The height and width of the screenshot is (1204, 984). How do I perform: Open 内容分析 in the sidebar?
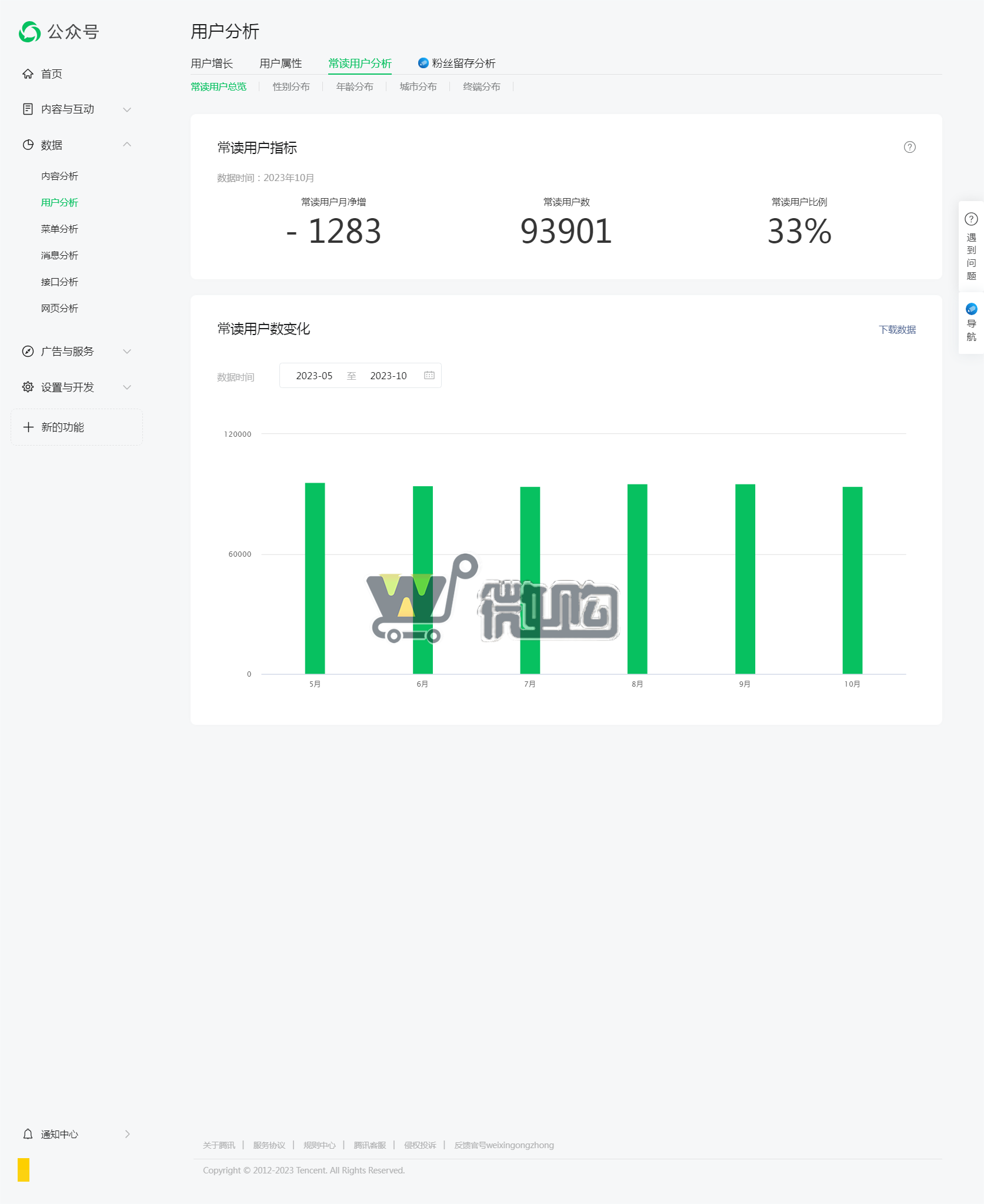(59, 176)
